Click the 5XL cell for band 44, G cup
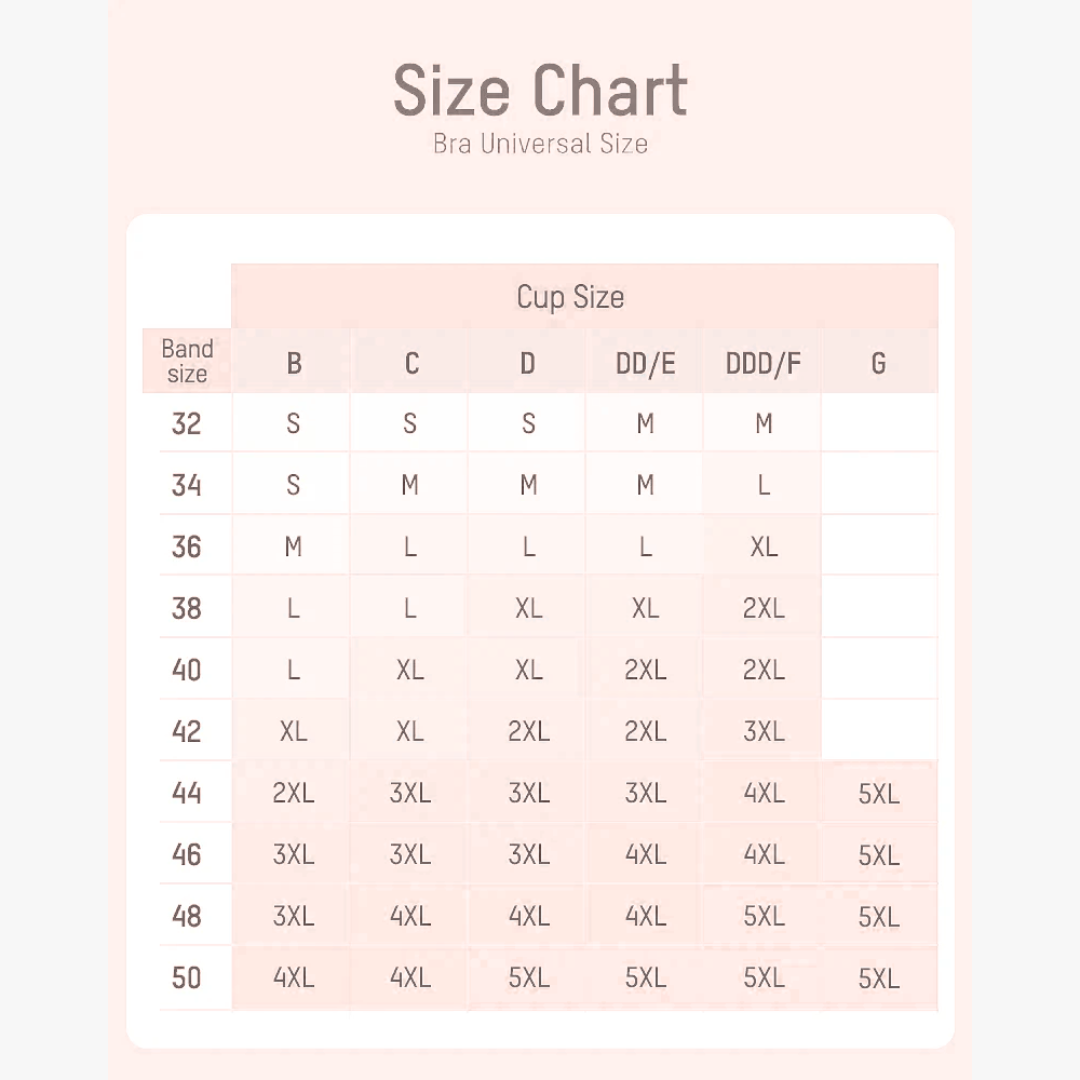The image size is (1080, 1080). point(878,794)
